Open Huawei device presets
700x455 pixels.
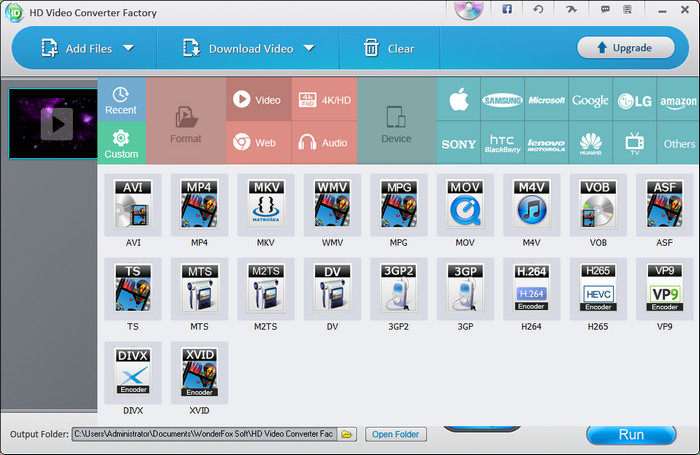[x=590, y=143]
